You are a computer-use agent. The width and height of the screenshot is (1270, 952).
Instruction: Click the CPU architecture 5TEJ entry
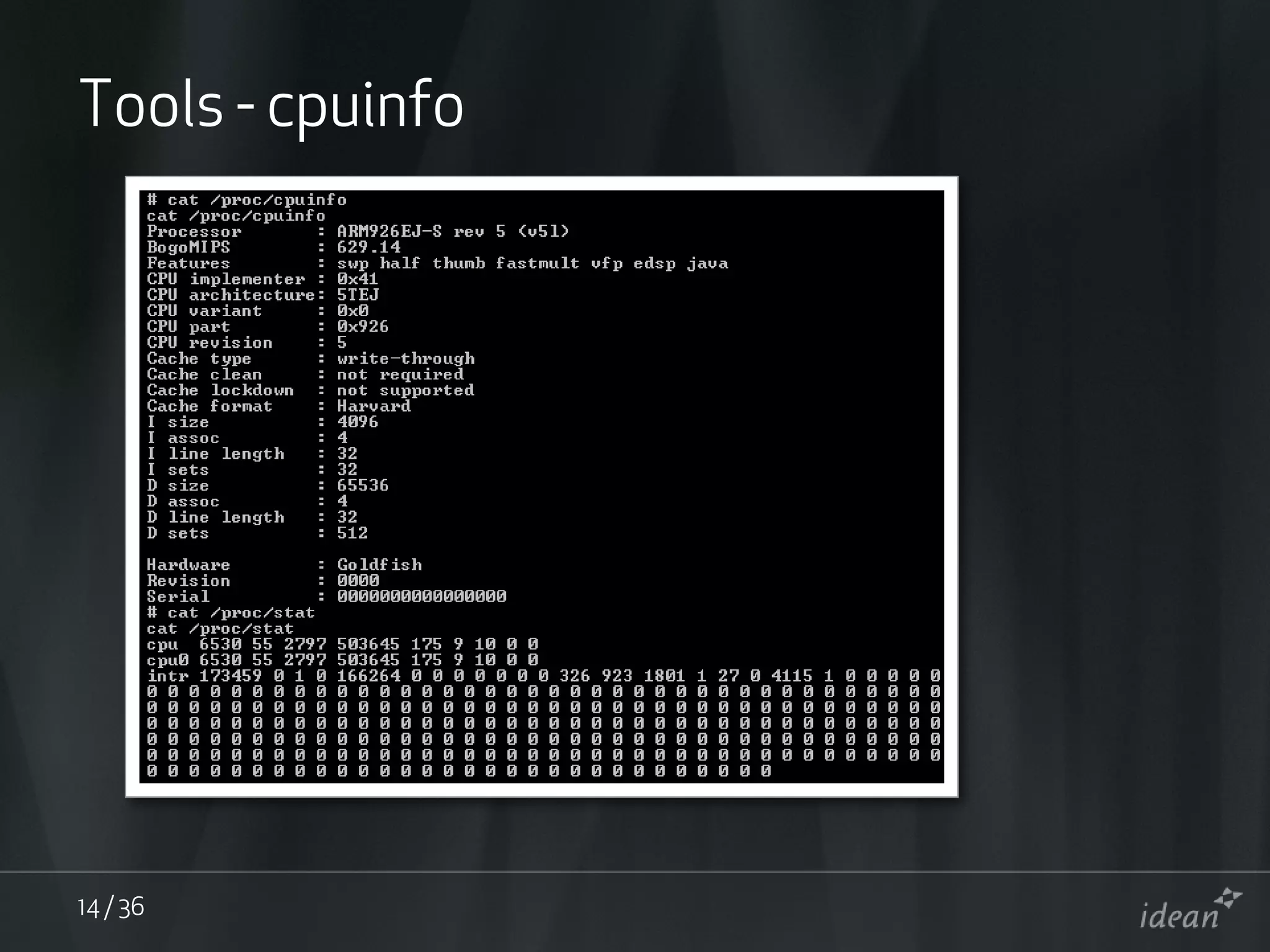coord(357,295)
